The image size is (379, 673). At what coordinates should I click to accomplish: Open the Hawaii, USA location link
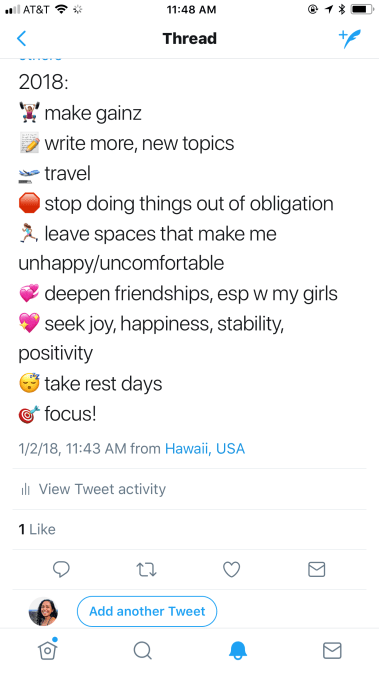pos(205,449)
